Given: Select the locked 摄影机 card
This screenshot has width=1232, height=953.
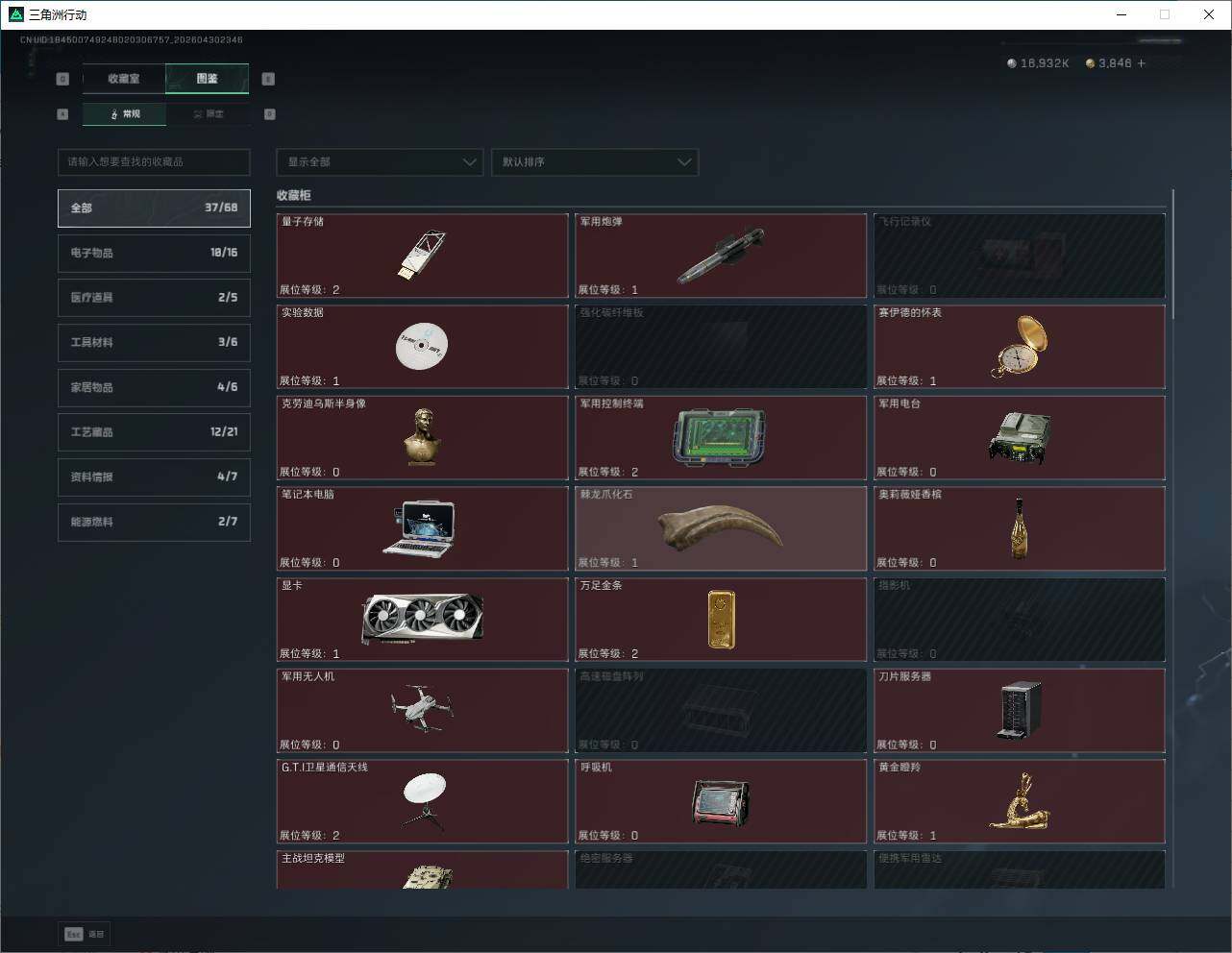Looking at the screenshot, I should point(1020,620).
